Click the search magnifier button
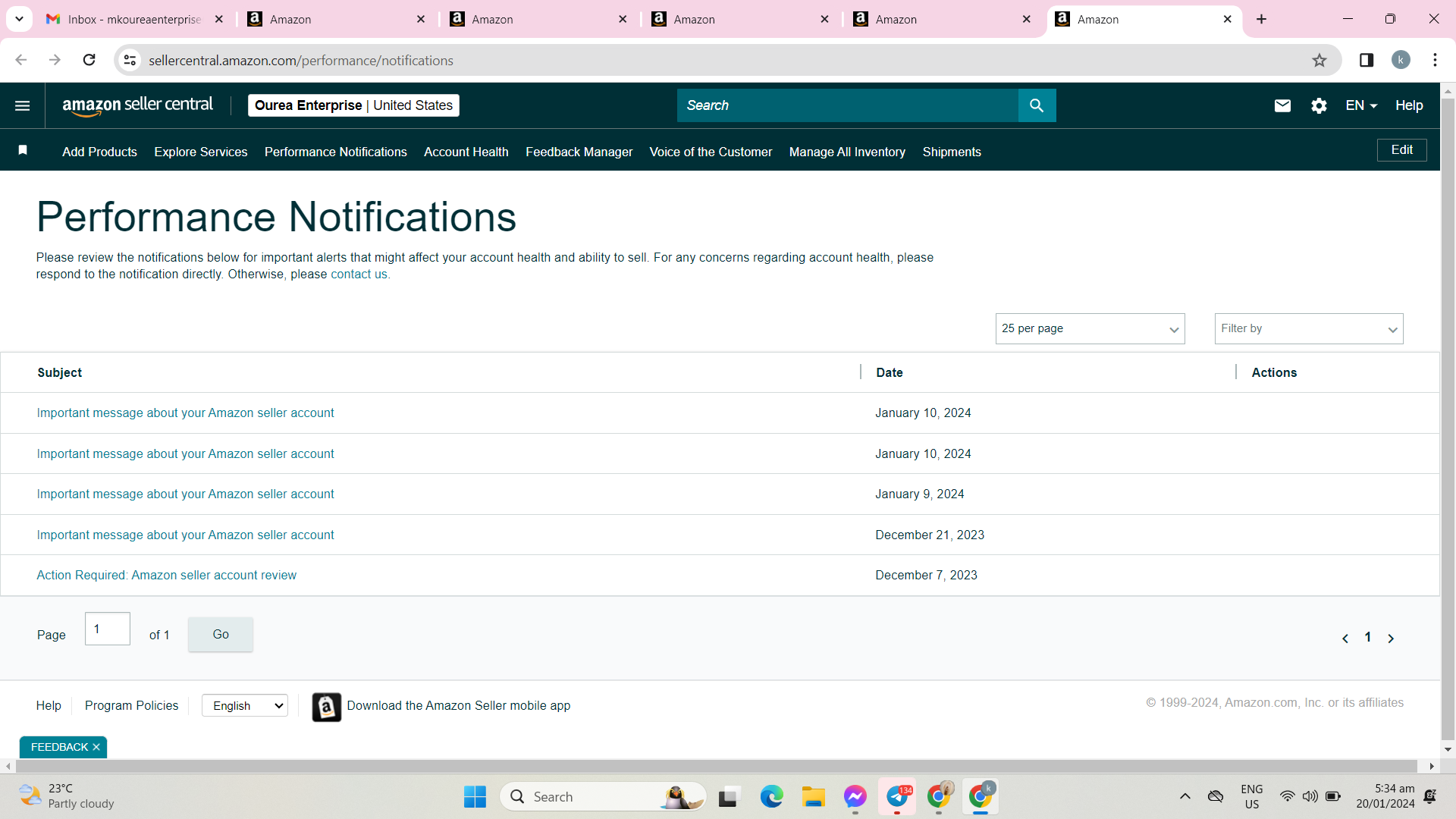 (x=1037, y=105)
